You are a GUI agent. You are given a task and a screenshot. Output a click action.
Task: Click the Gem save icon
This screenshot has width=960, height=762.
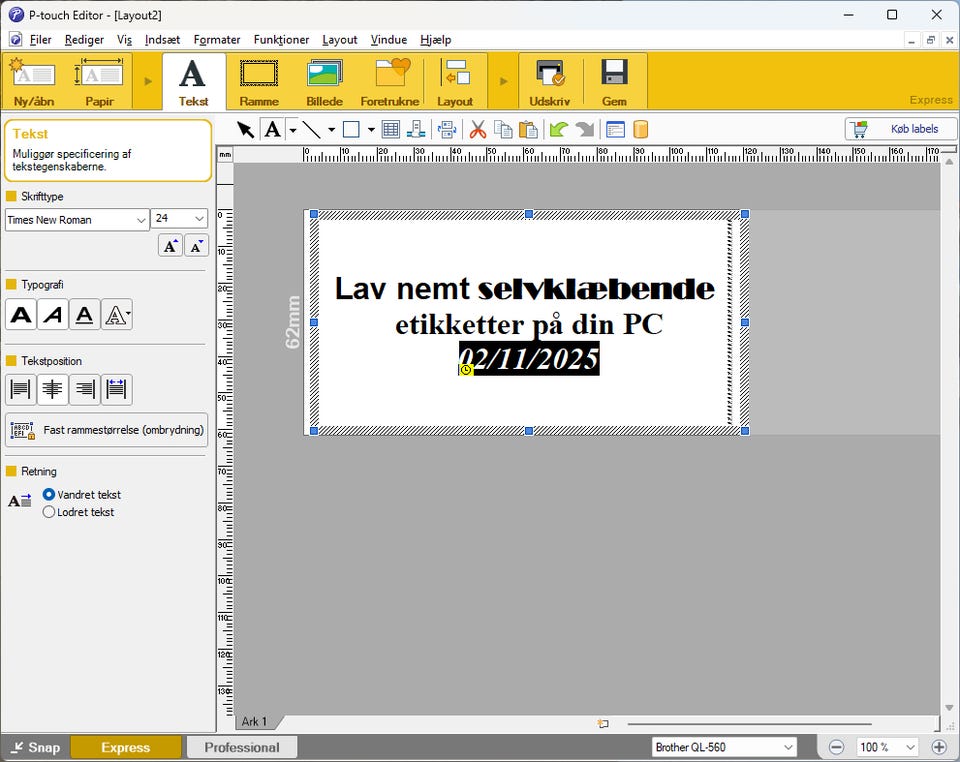click(x=614, y=82)
